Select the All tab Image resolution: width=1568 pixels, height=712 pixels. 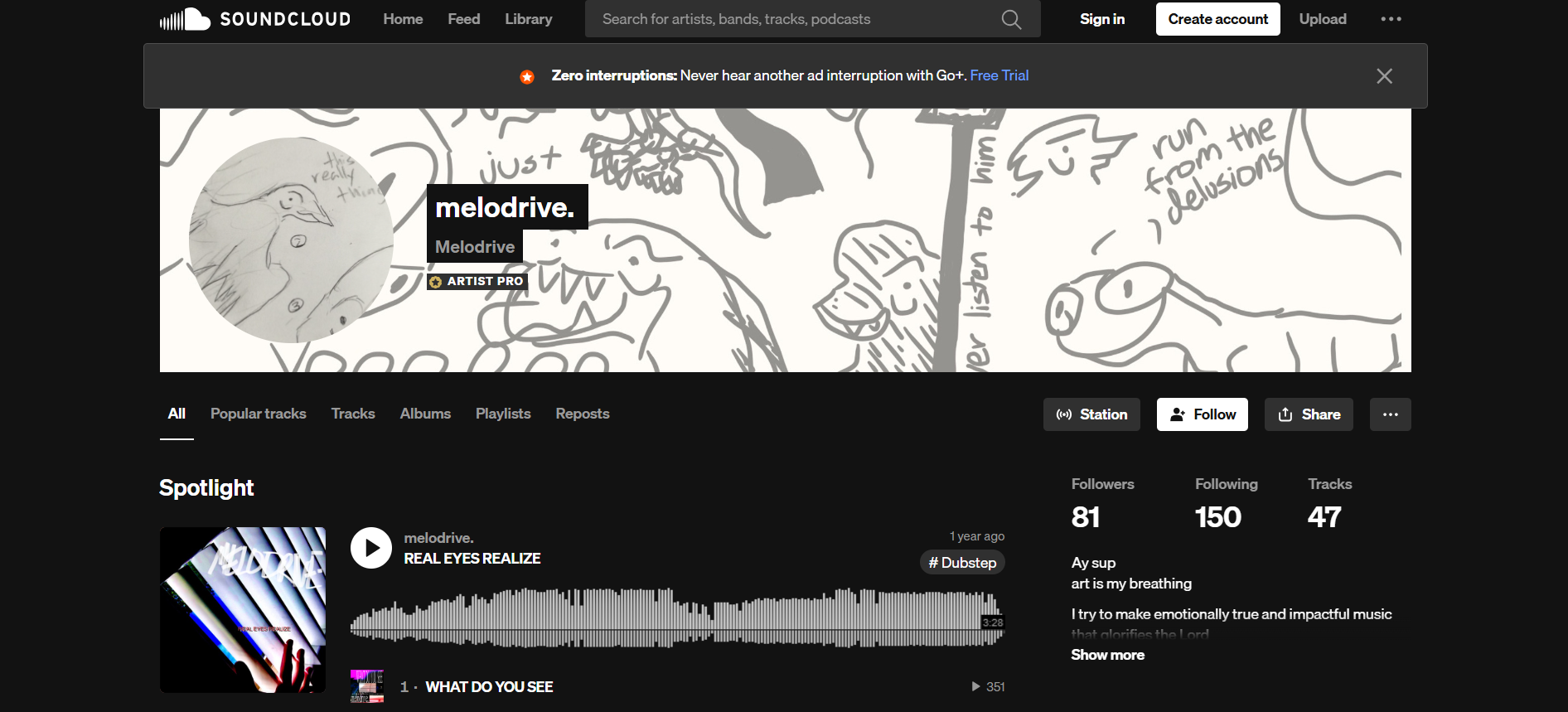point(177,414)
